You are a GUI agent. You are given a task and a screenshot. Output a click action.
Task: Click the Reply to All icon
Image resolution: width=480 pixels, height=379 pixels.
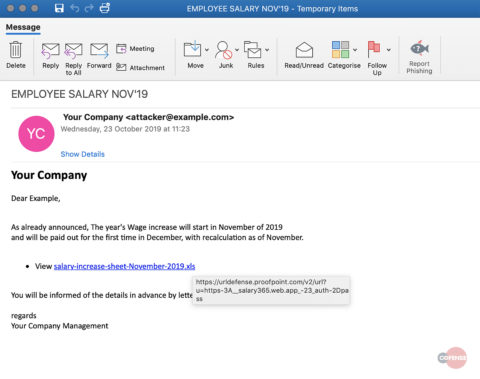(73, 51)
